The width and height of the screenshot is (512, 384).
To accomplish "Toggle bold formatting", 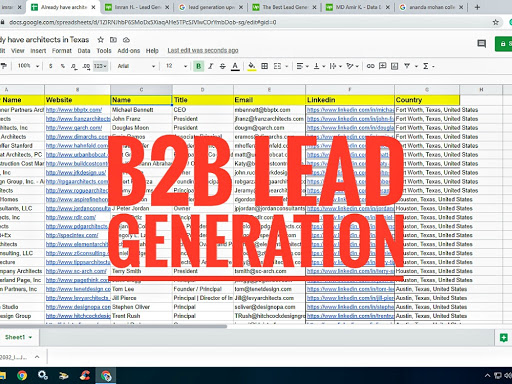I will tap(199, 66).
